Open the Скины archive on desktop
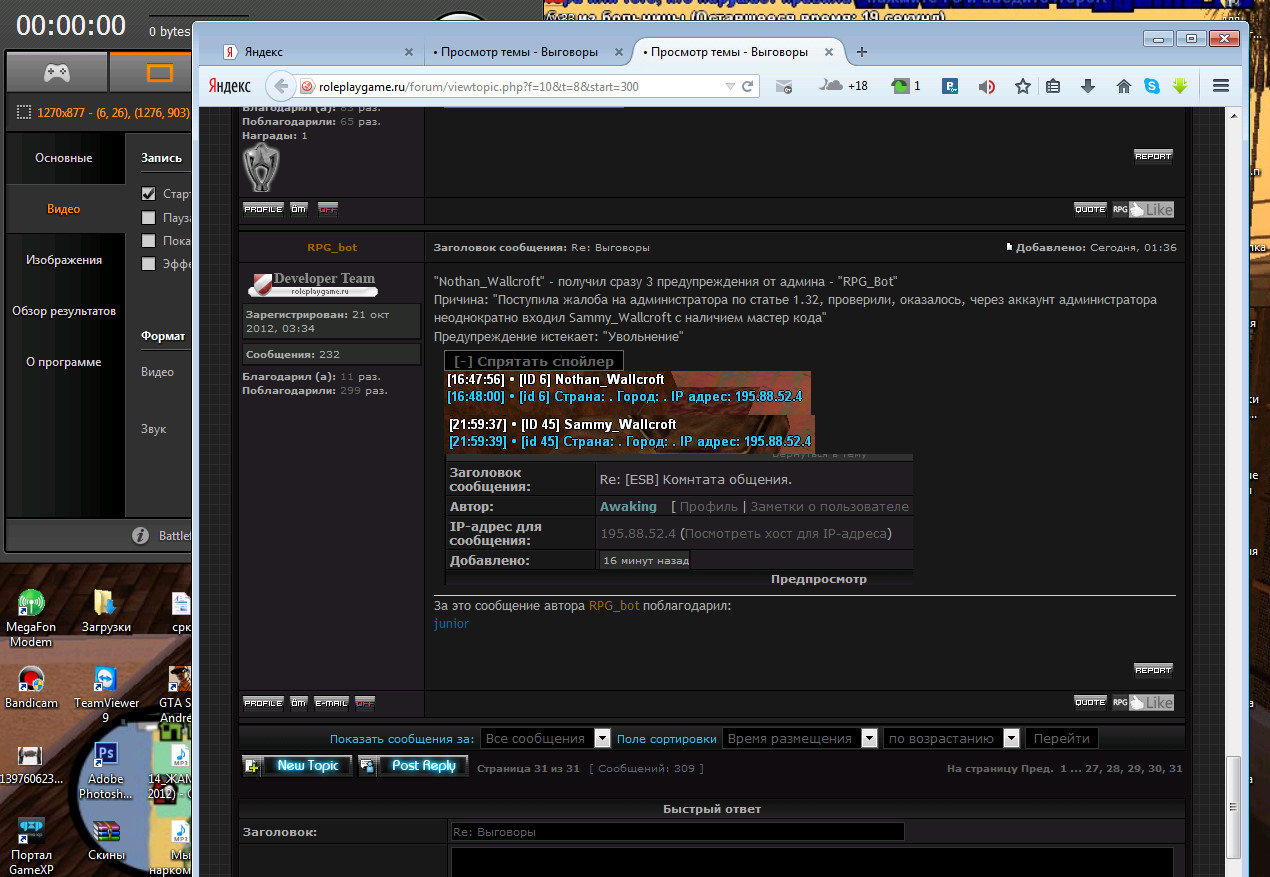Screen dimensions: 1270x877 tap(106, 840)
